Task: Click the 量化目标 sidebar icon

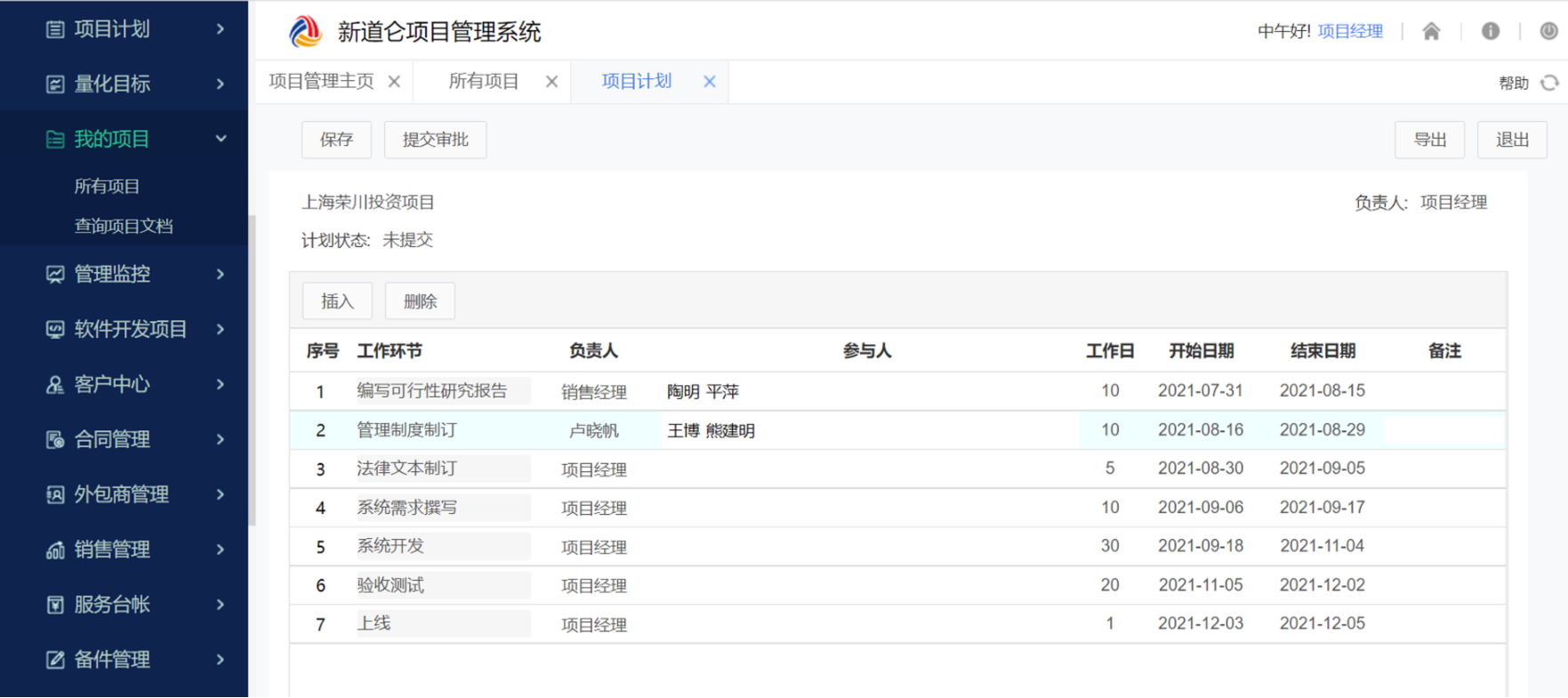Action: 55,84
